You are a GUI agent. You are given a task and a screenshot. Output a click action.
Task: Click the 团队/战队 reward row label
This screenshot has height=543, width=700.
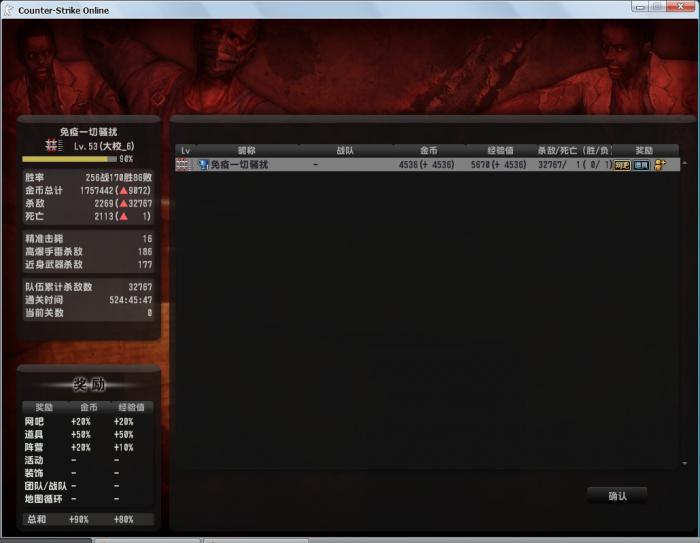click(46, 486)
